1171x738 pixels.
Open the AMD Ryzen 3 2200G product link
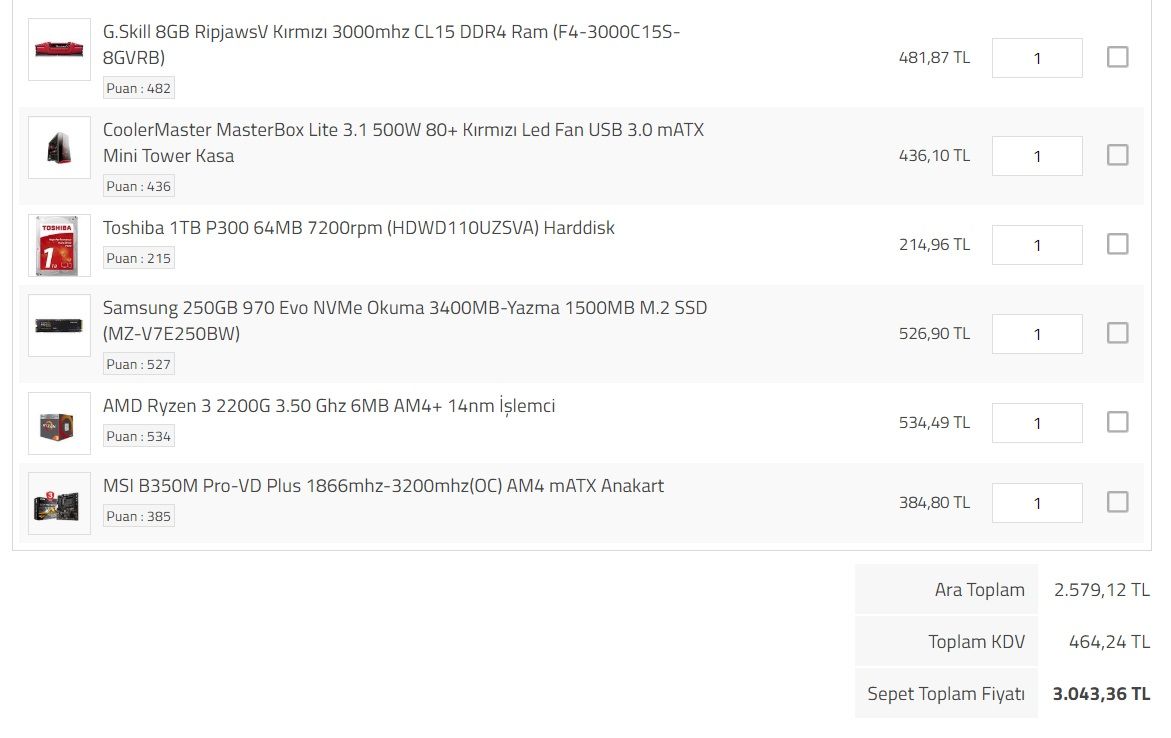(328, 406)
